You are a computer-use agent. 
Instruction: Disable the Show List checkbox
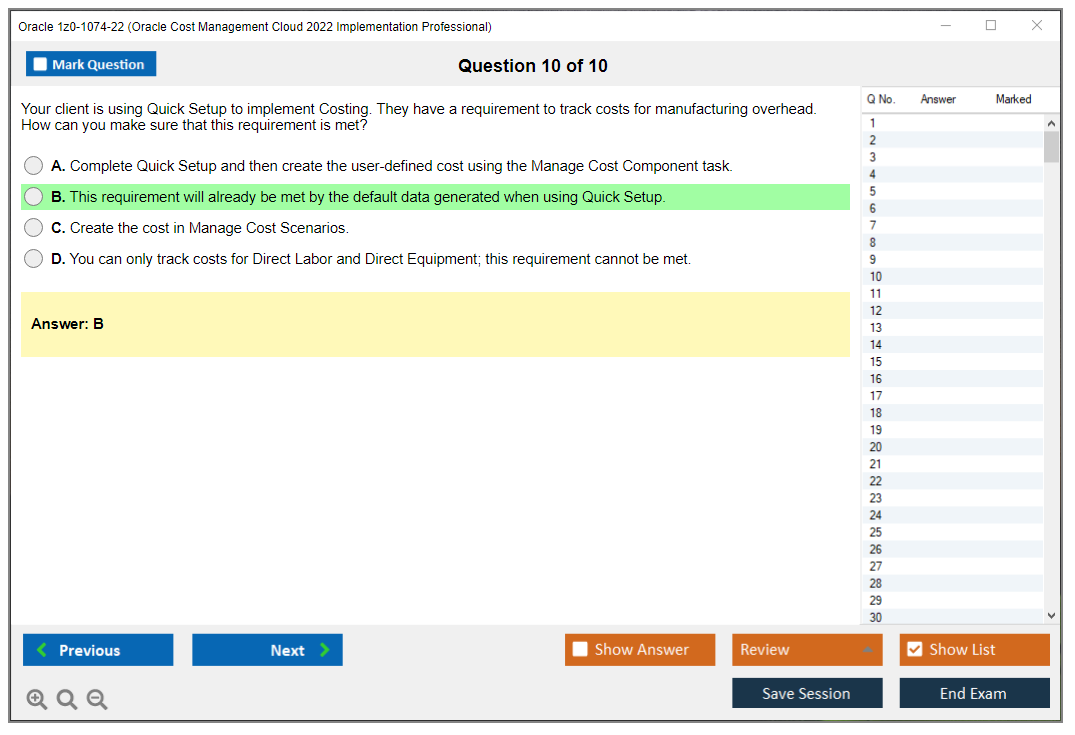coord(914,649)
